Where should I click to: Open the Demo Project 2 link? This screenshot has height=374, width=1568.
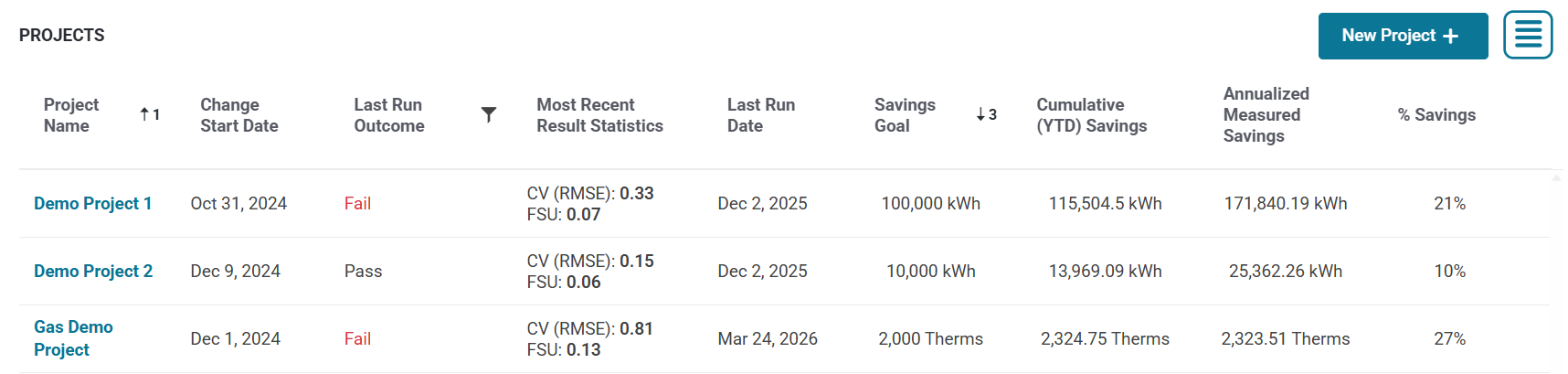pos(93,271)
